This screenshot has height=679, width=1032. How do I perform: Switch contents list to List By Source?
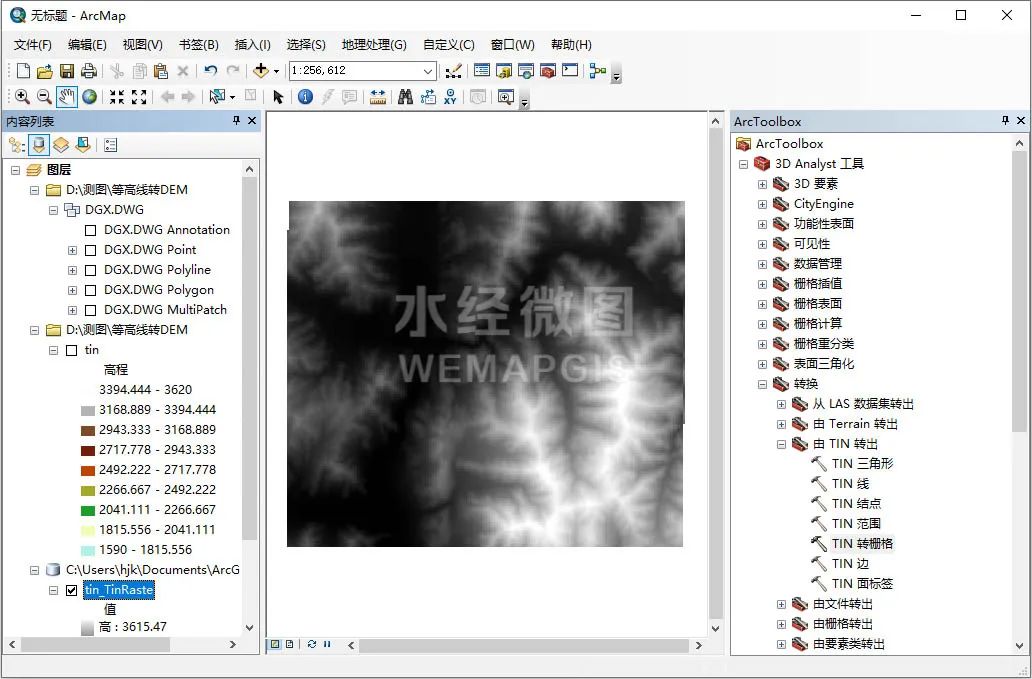click(x=39, y=145)
